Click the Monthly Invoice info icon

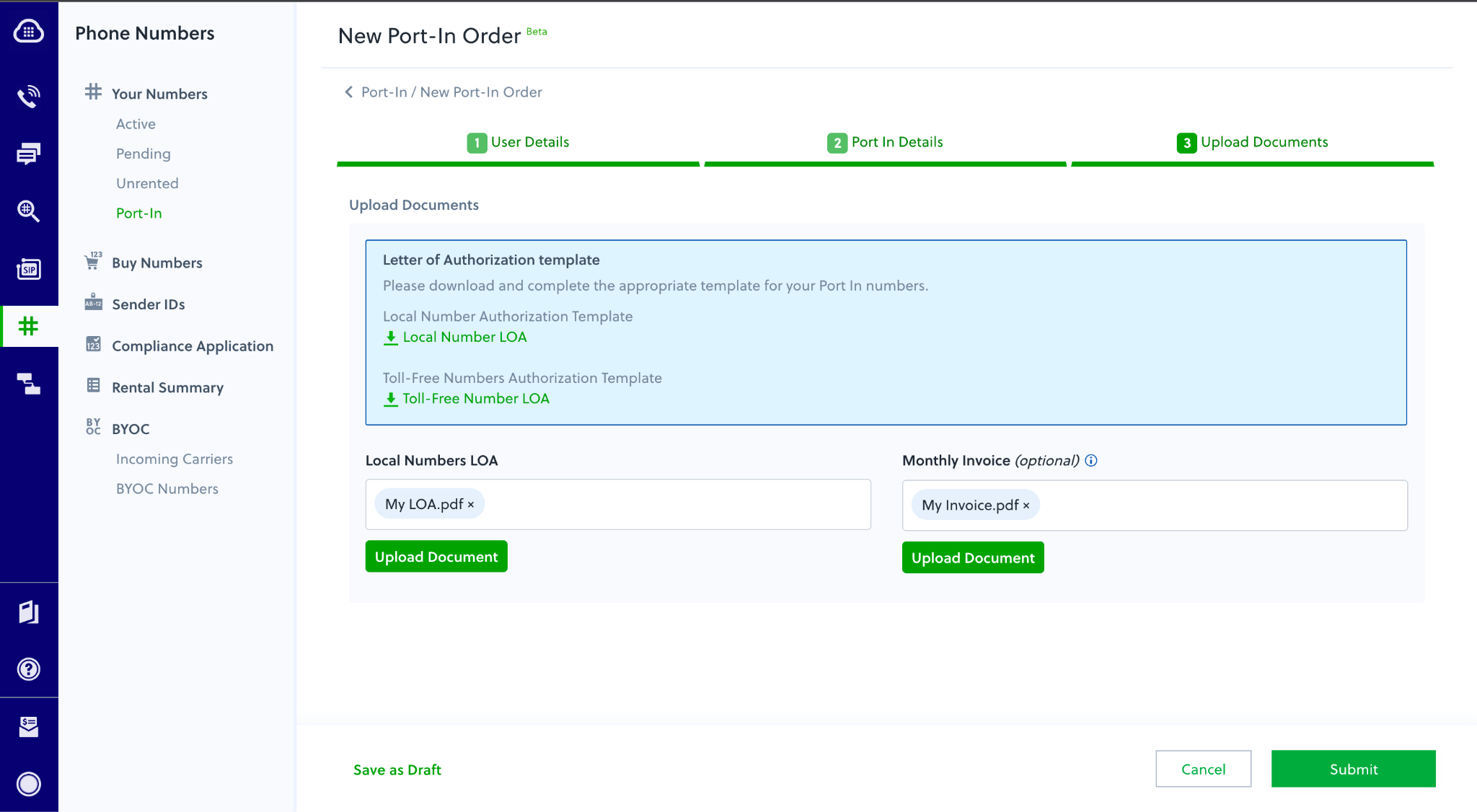(1091, 461)
